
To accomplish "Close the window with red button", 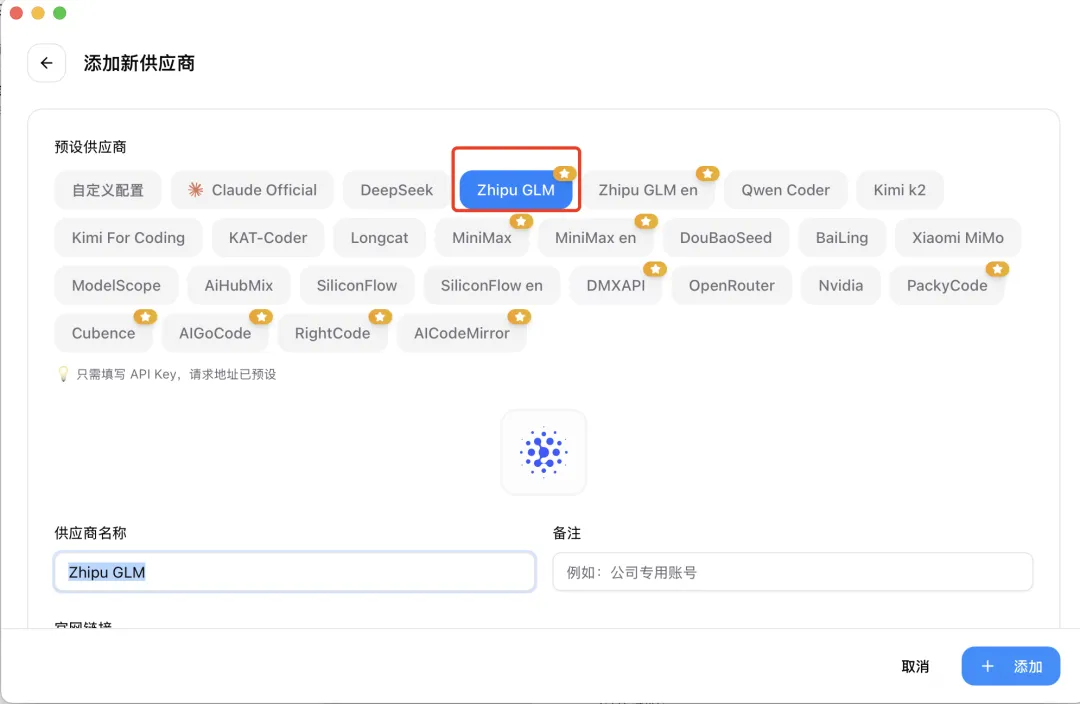I will pyautogui.click(x=17, y=13).
